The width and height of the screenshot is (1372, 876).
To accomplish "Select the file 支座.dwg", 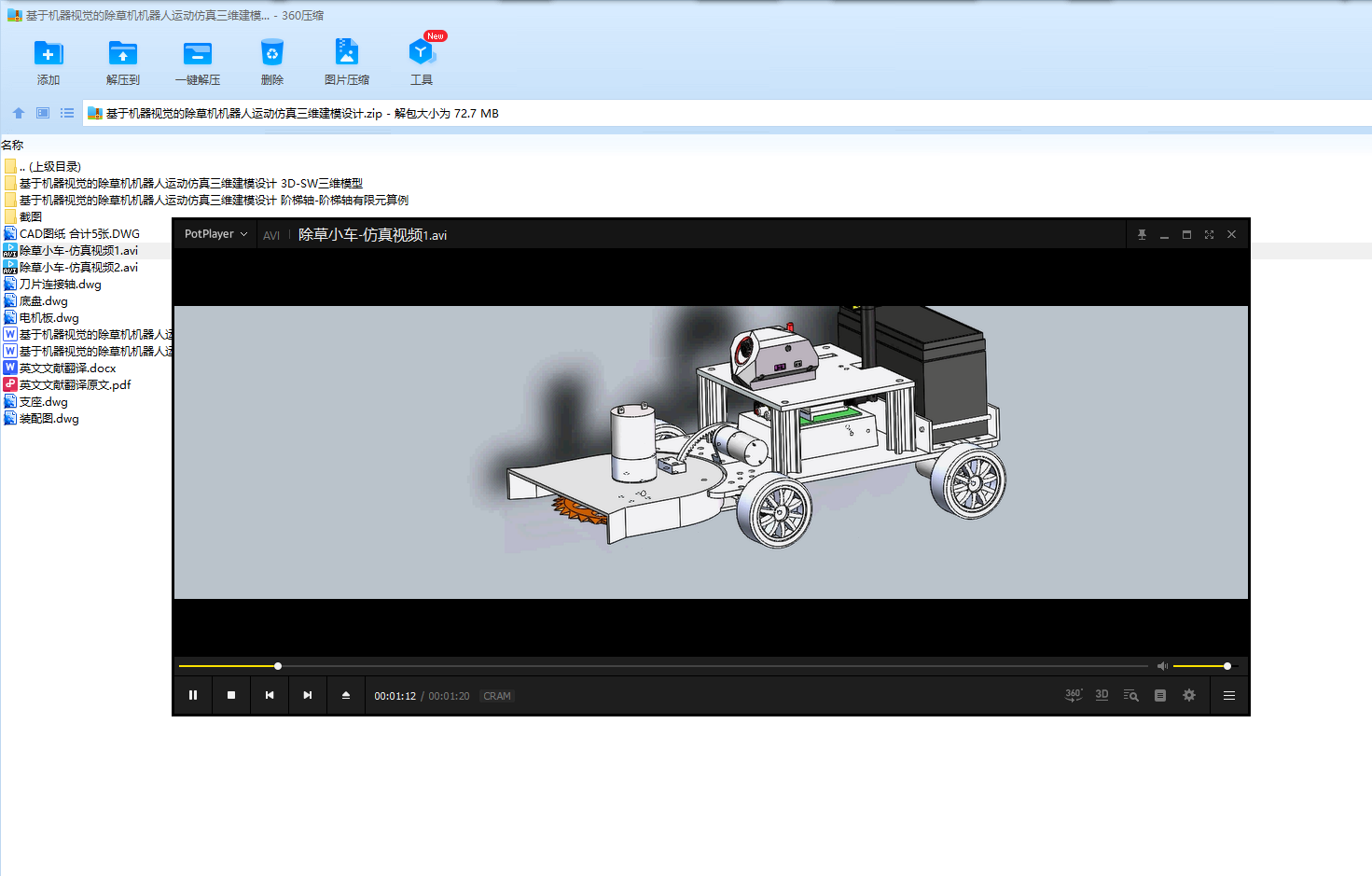I will click(x=36, y=401).
